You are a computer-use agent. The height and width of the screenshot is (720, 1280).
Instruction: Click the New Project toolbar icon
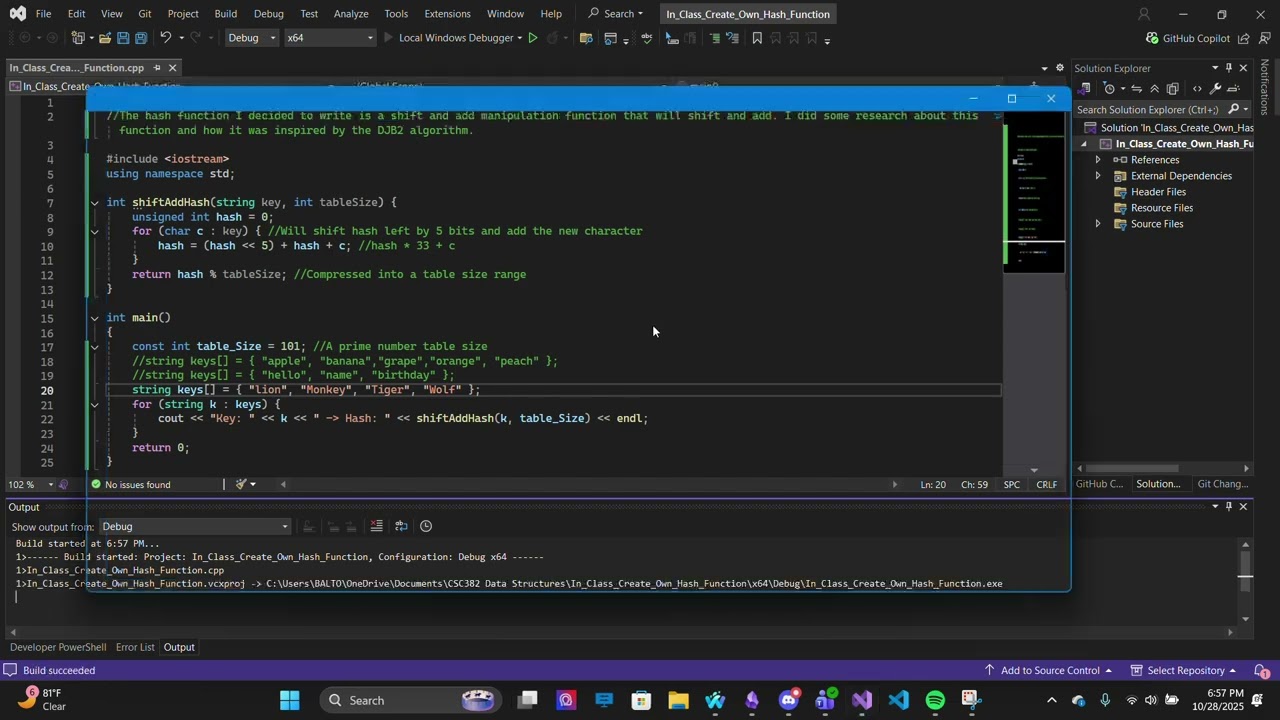77,38
